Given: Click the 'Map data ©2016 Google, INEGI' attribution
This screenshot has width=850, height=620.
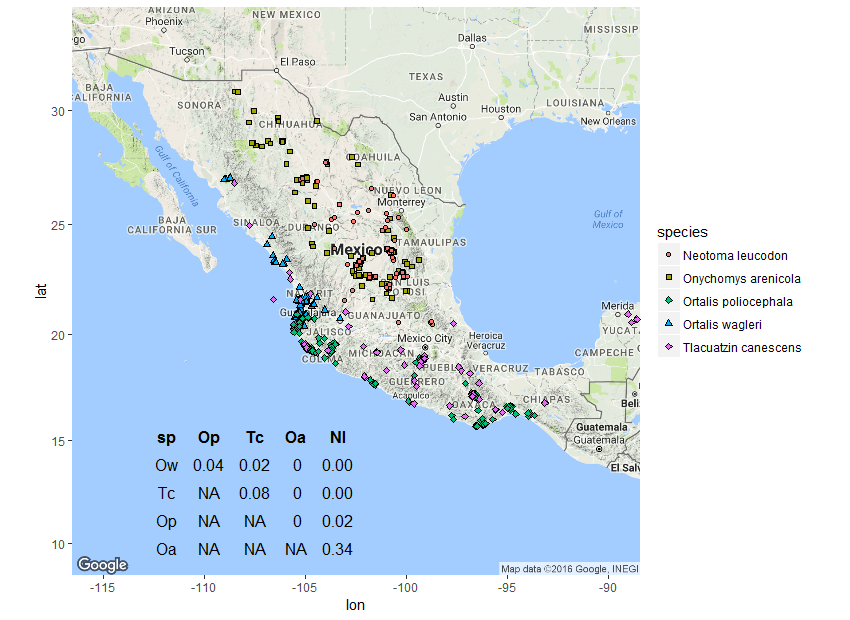Looking at the screenshot, I should click(x=570, y=569).
